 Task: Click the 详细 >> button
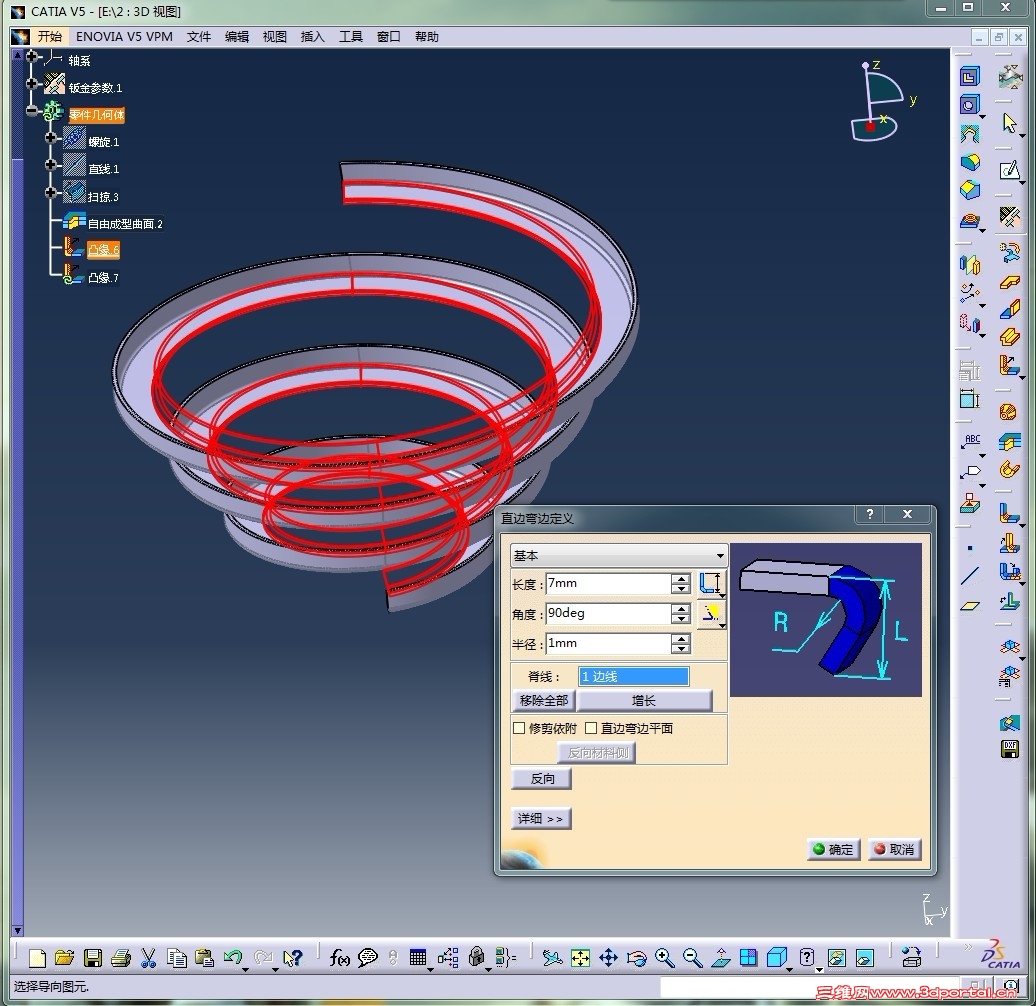tap(541, 819)
